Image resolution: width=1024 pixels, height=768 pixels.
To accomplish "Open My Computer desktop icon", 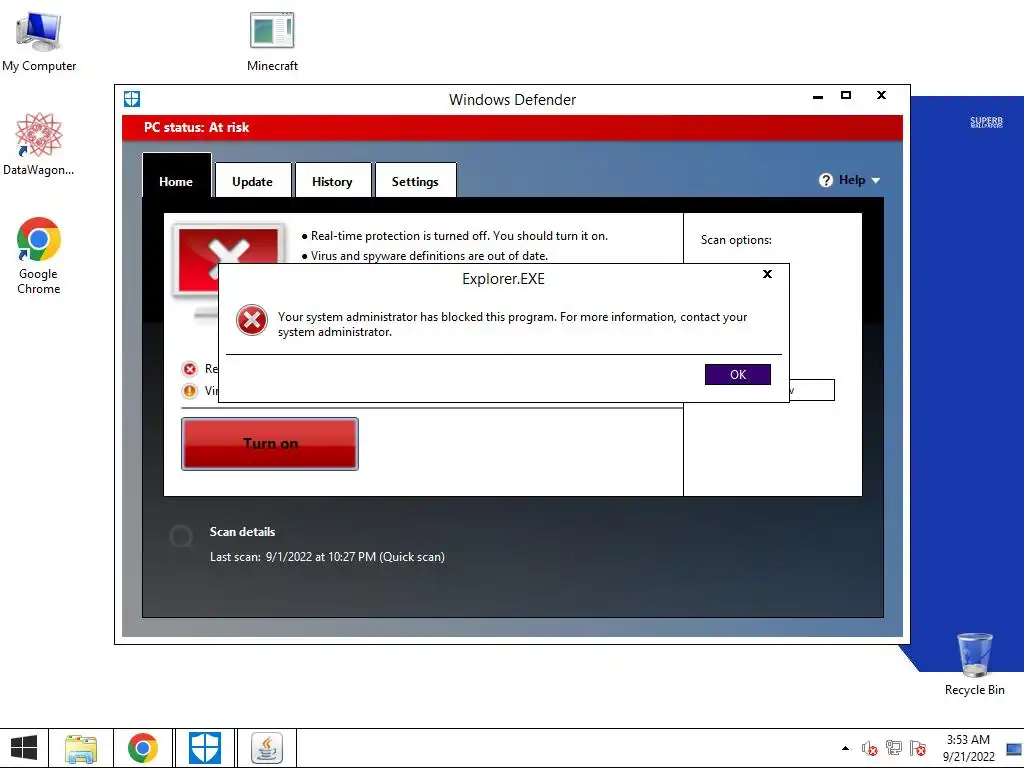I will (39, 42).
